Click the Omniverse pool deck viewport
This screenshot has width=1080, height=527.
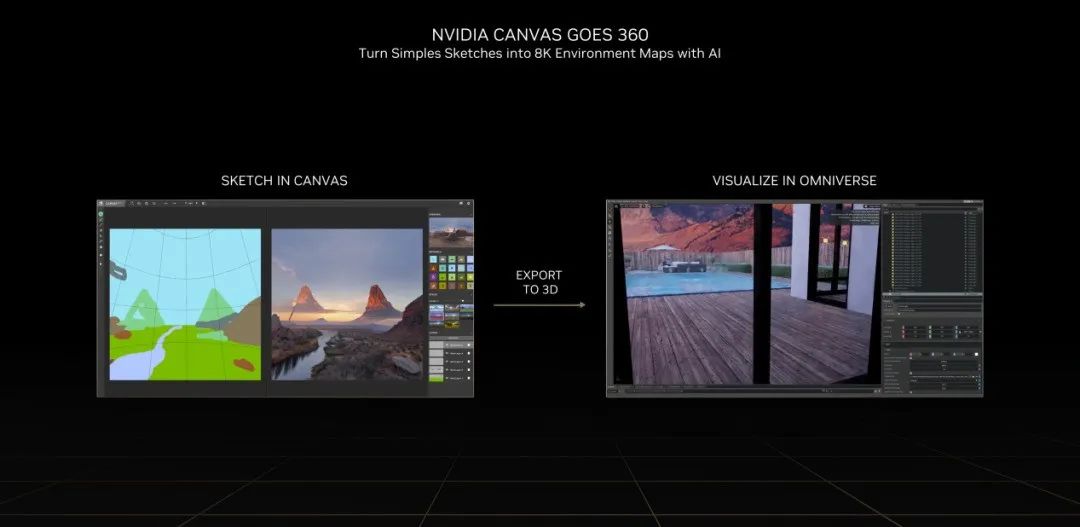point(747,295)
